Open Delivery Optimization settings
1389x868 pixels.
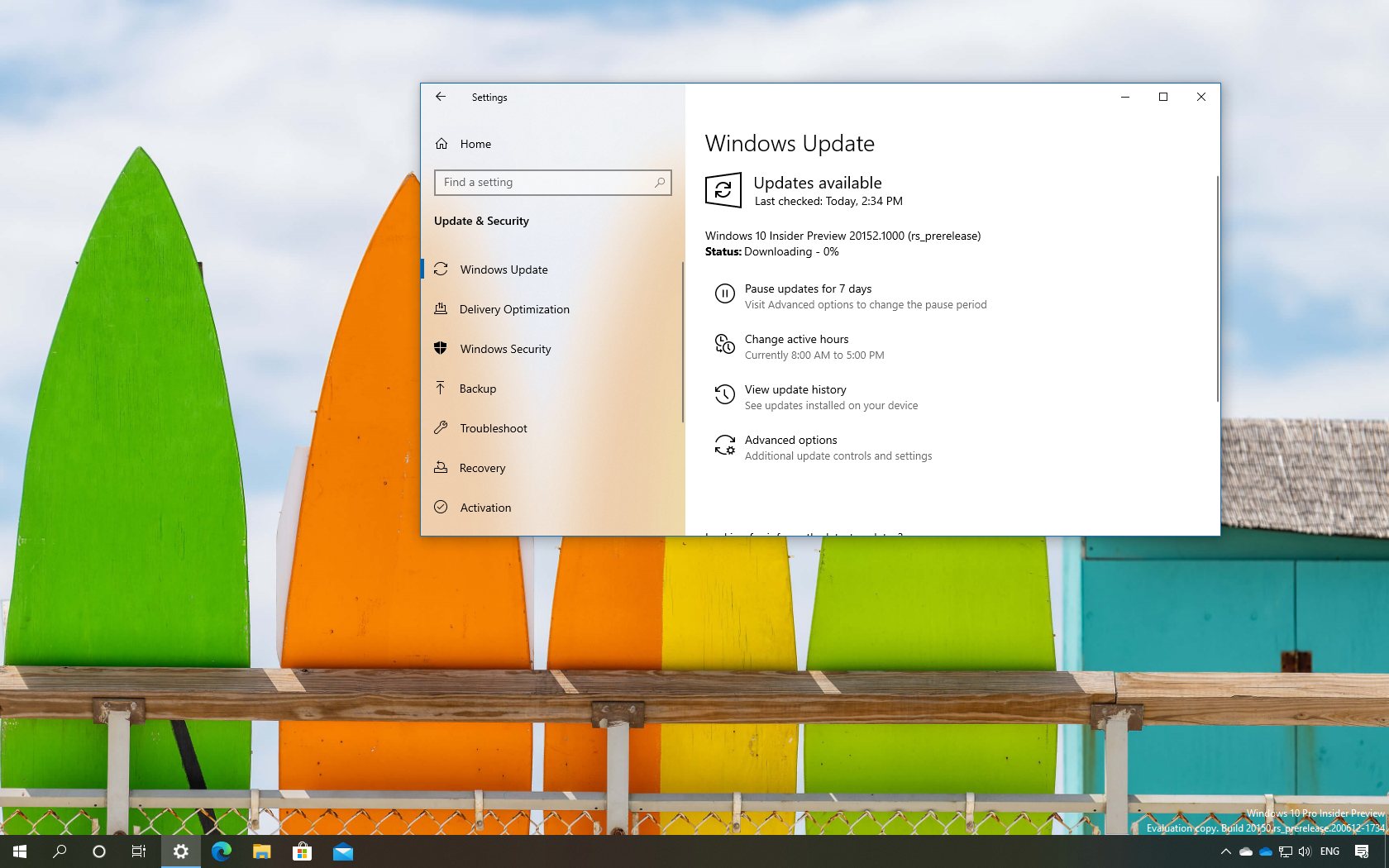click(513, 309)
